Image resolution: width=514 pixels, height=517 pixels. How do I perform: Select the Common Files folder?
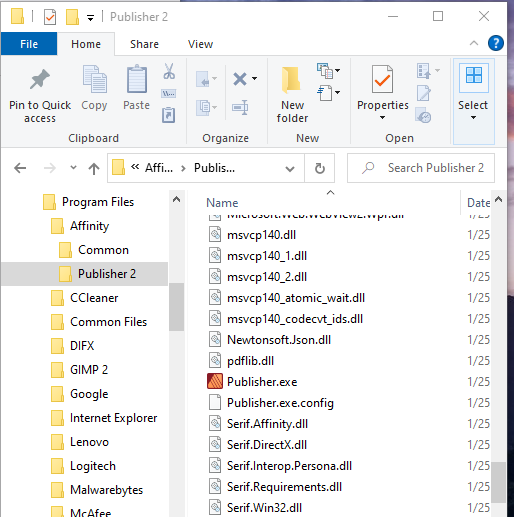point(108,322)
